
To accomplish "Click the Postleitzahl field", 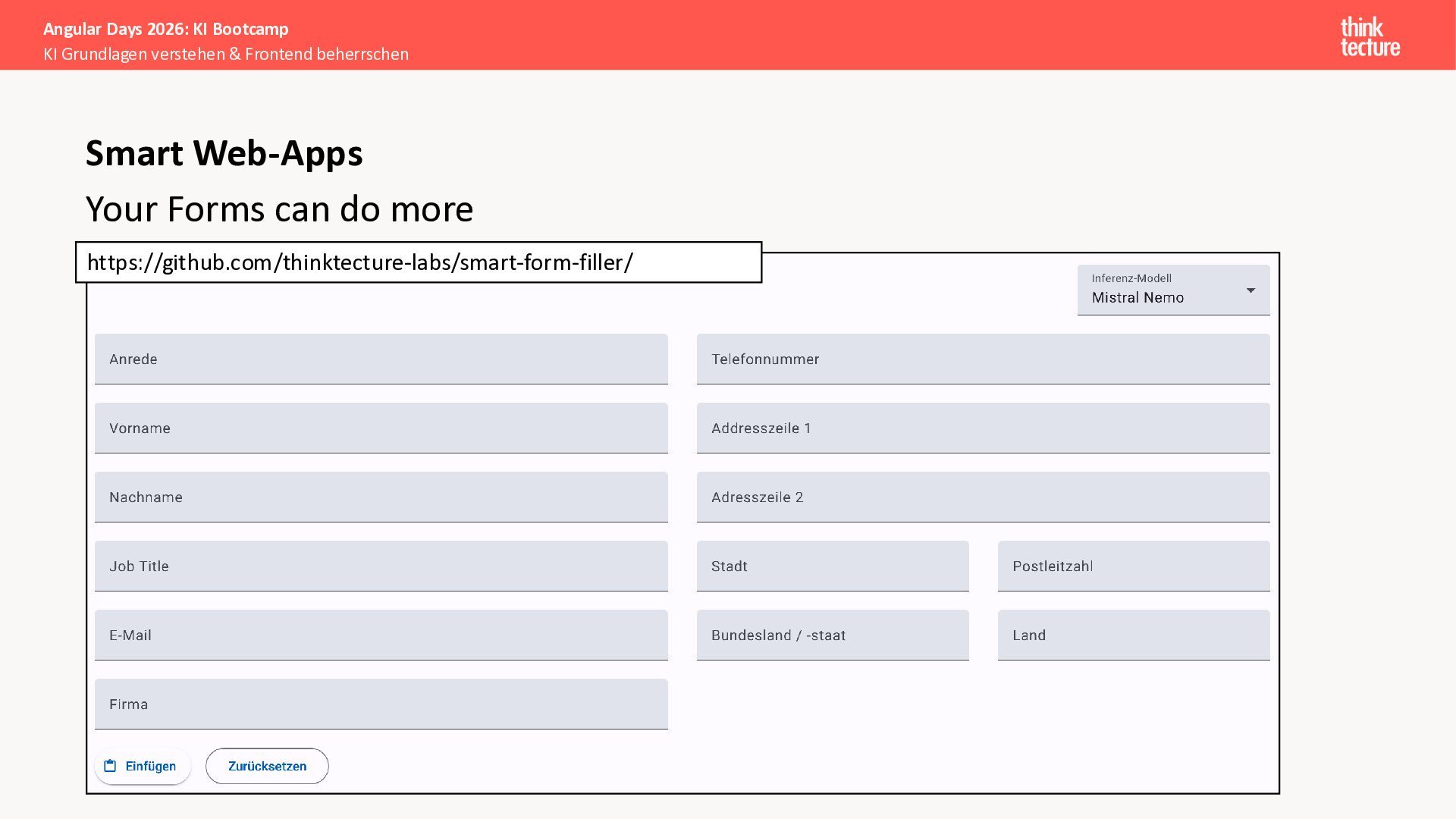I will 1134,566.
